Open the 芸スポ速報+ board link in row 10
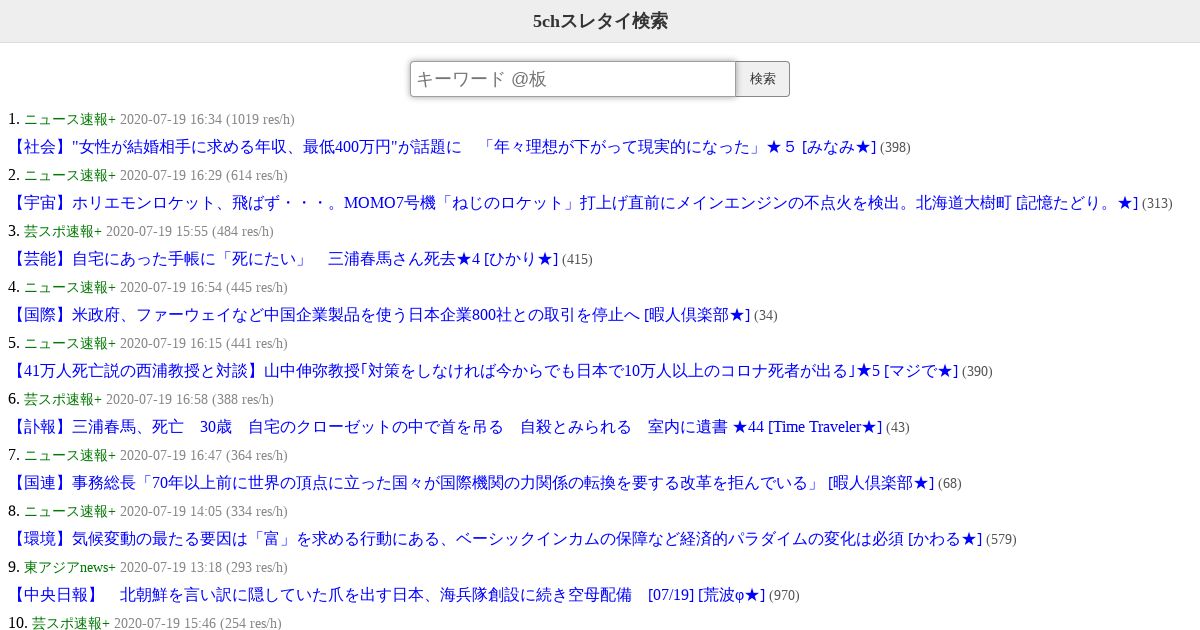The height and width of the screenshot is (630, 1200). [71, 623]
